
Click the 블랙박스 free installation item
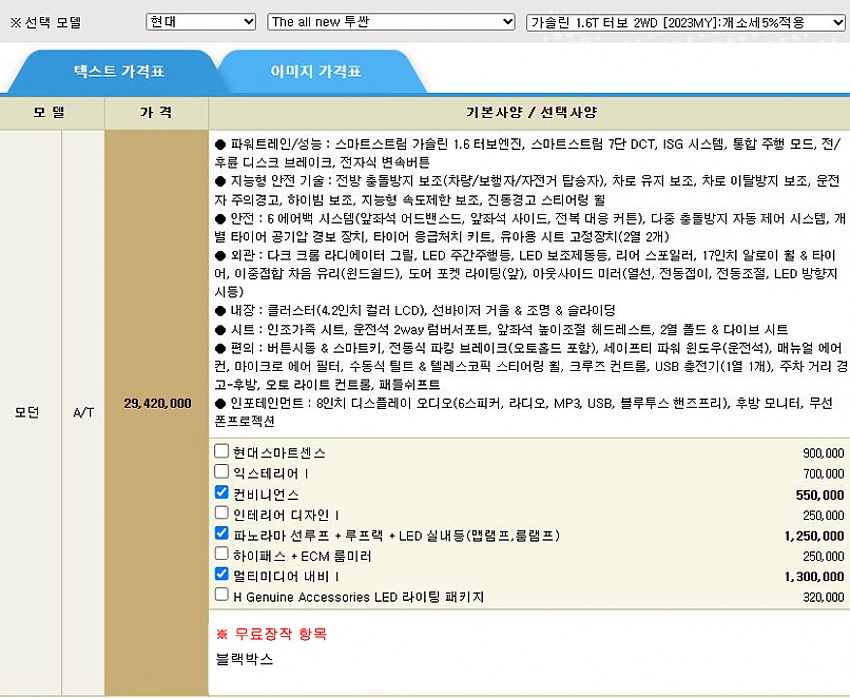pos(244,659)
